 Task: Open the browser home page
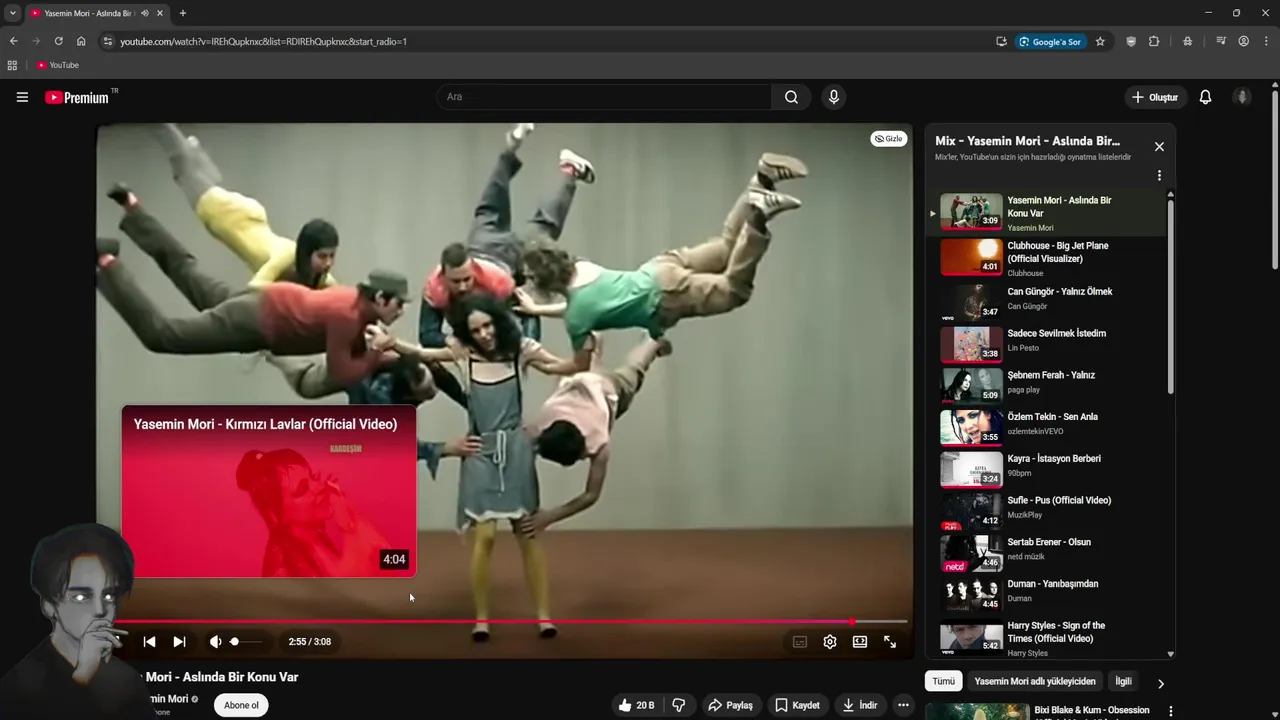(81, 41)
